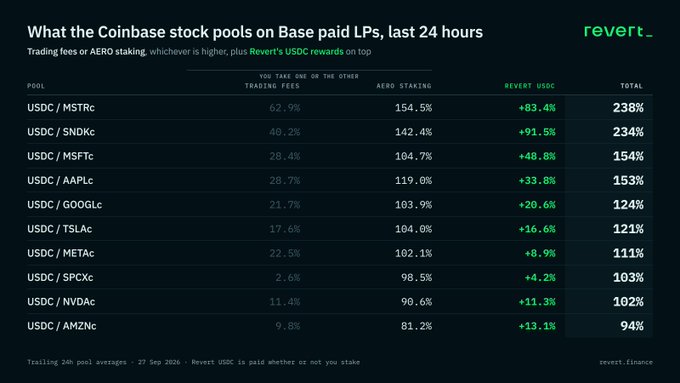Viewport: 680px width, 383px height.
Task: Click the revert.finance footer text
Action: [x=626, y=362]
